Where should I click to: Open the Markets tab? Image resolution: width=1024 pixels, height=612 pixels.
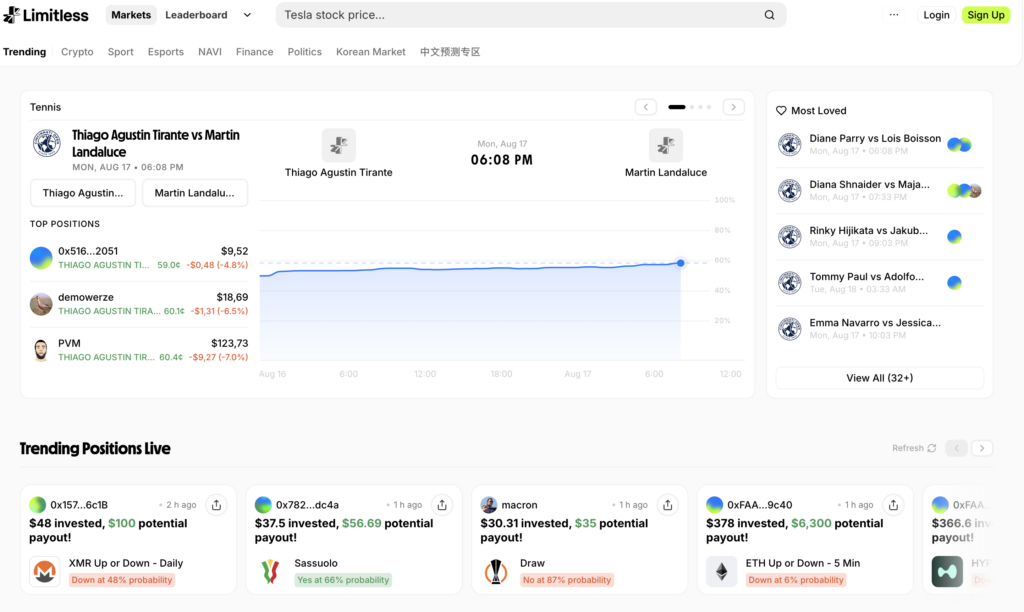131,15
